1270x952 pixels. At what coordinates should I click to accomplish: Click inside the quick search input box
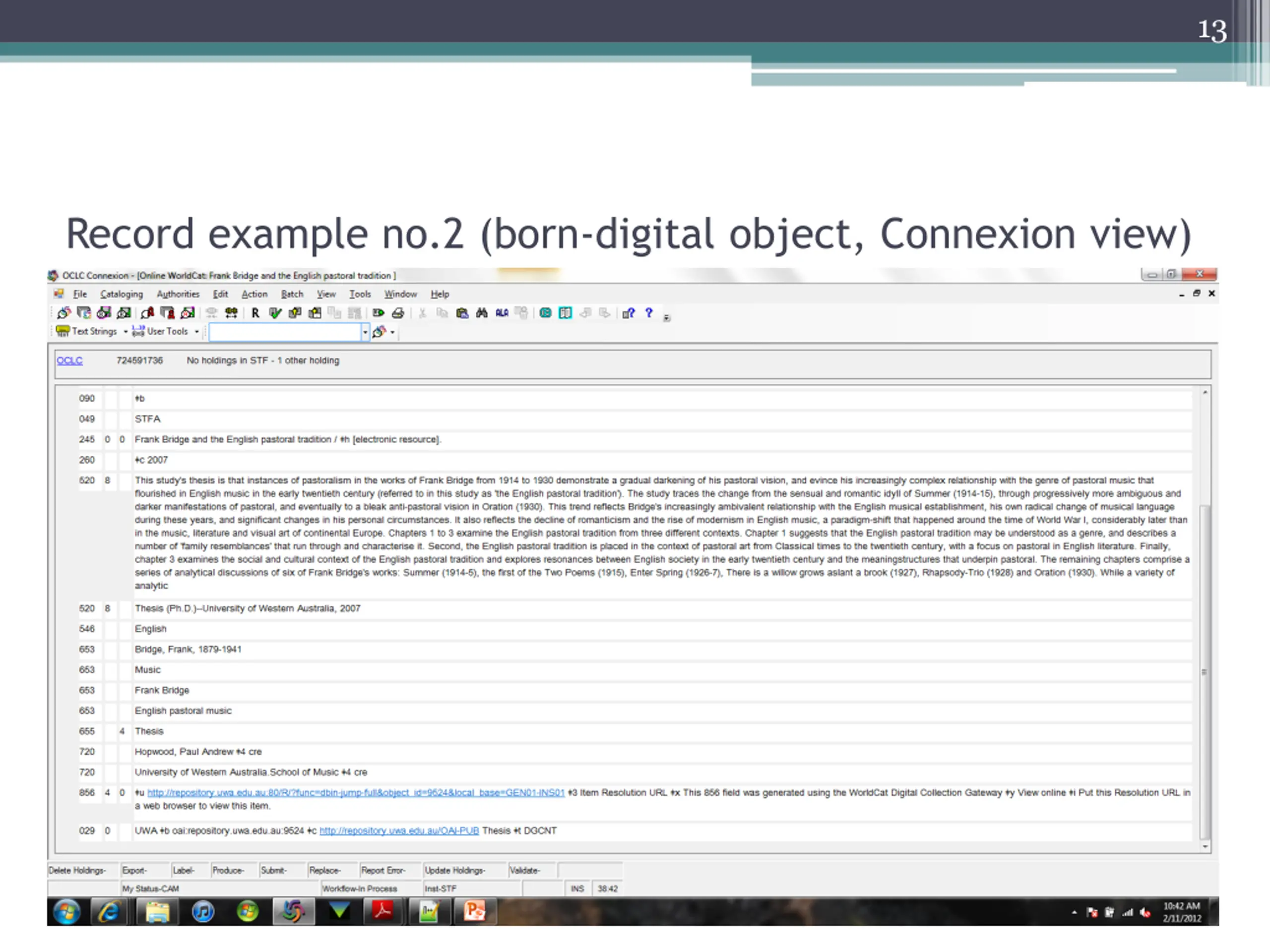285,332
